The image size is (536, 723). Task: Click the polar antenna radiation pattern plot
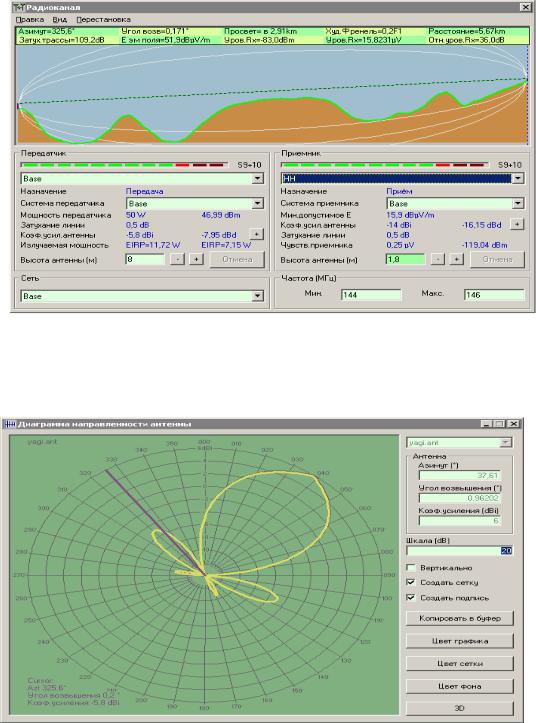pyautogui.click(x=204, y=575)
